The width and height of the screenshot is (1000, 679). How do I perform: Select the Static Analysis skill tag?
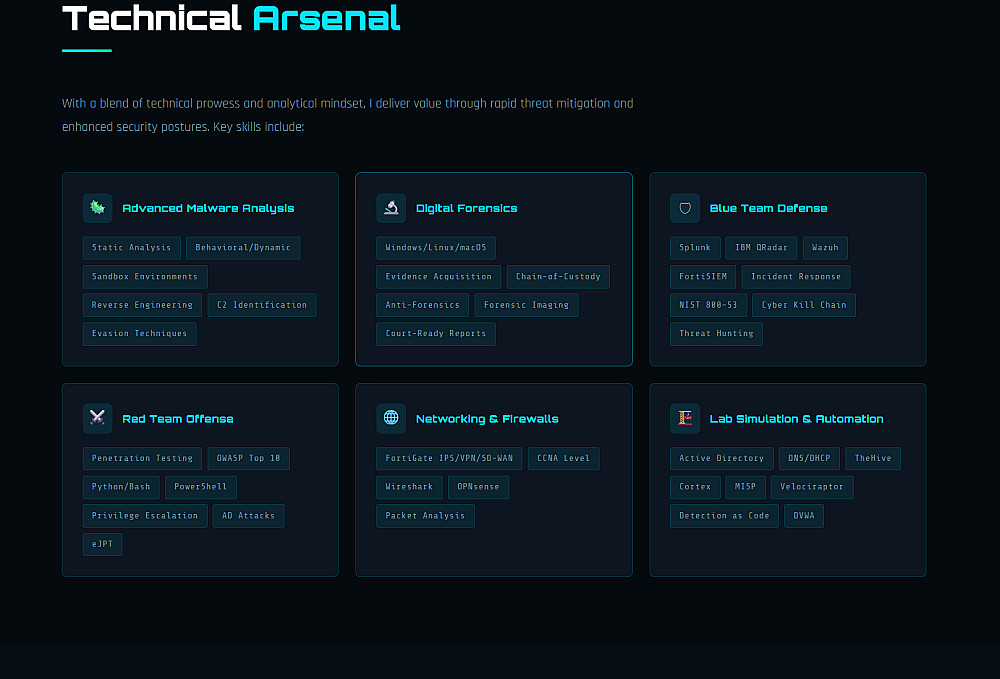click(132, 248)
